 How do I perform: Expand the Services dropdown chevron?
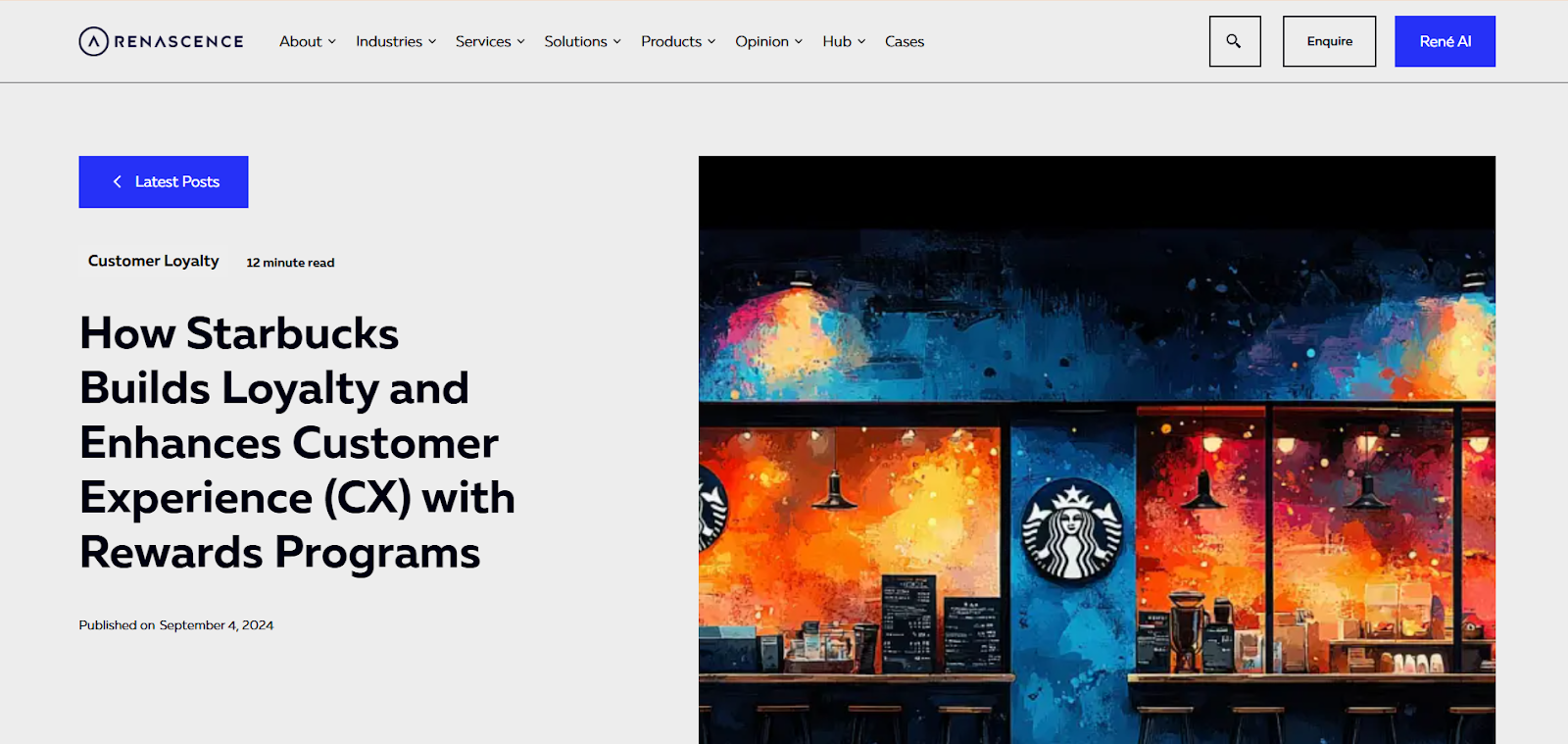pos(521,41)
